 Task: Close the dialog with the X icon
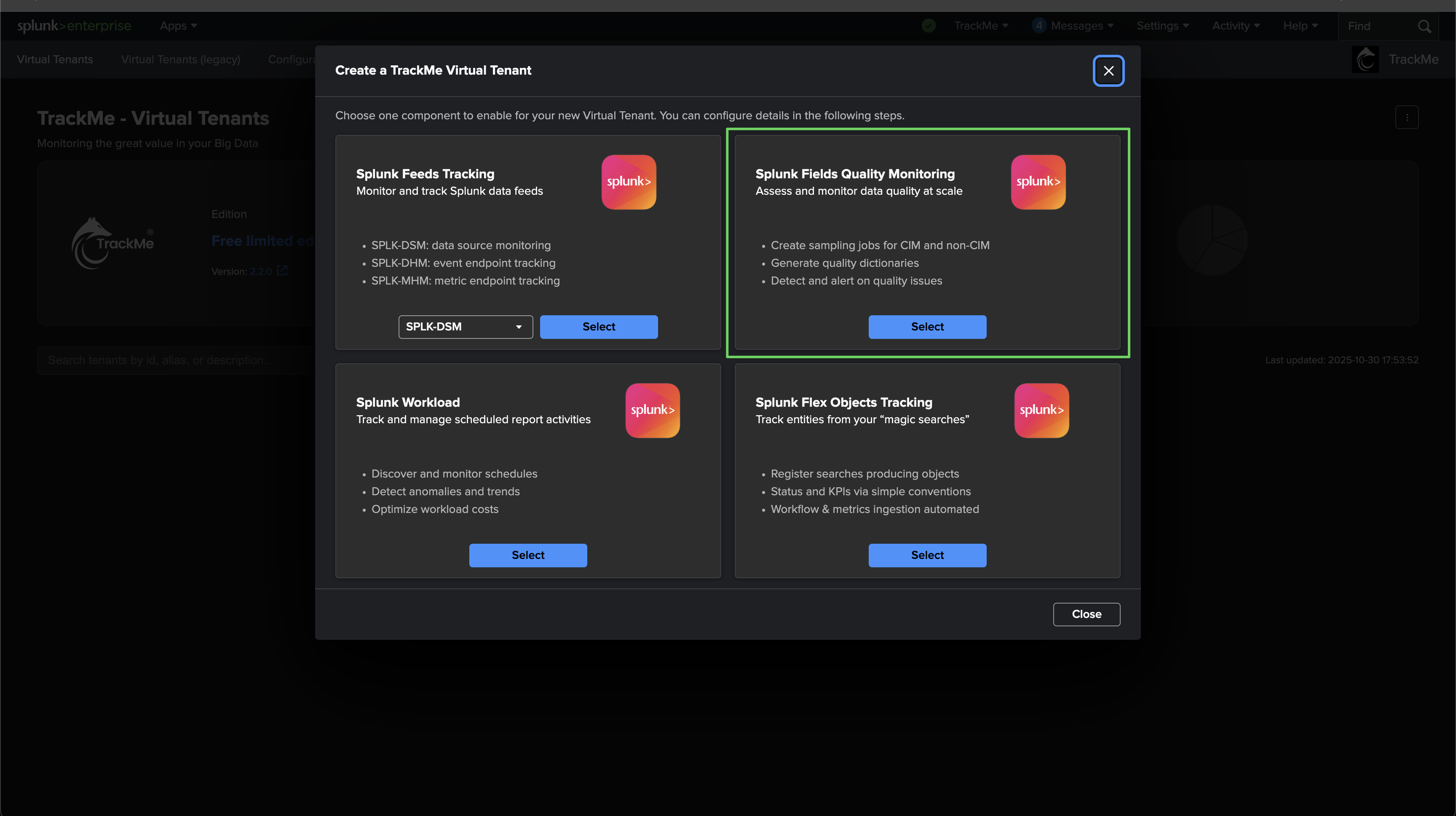[1108, 71]
